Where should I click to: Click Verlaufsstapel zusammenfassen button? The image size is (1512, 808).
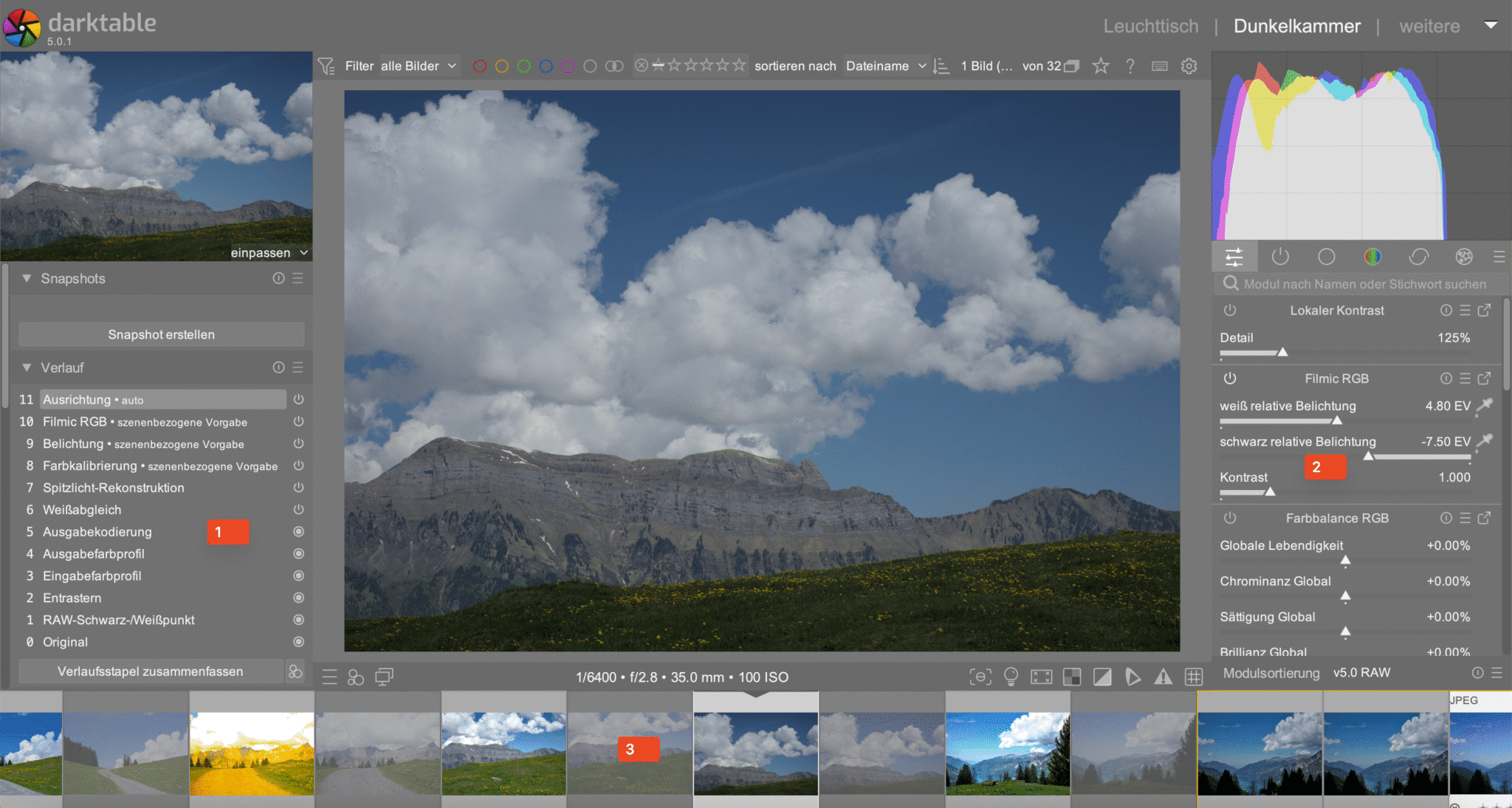pyautogui.click(x=150, y=671)
